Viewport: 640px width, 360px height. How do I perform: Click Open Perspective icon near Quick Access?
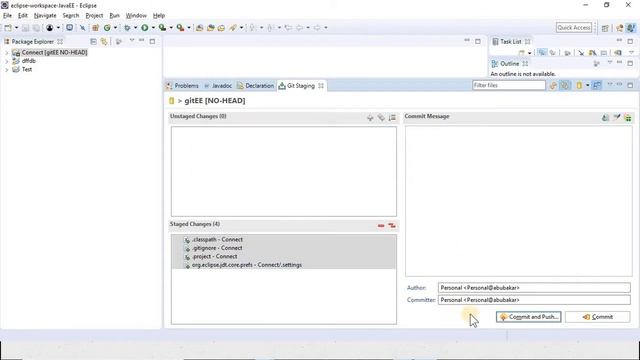[x=605, y=28]
